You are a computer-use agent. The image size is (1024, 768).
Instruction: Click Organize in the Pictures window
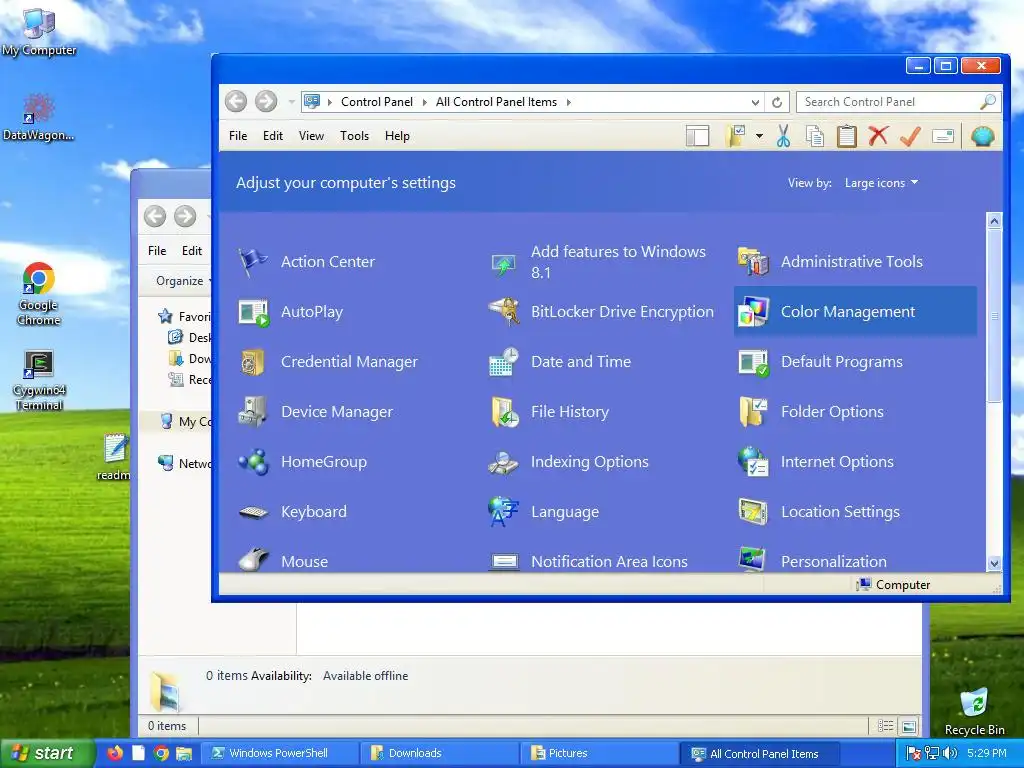point(180,281)
